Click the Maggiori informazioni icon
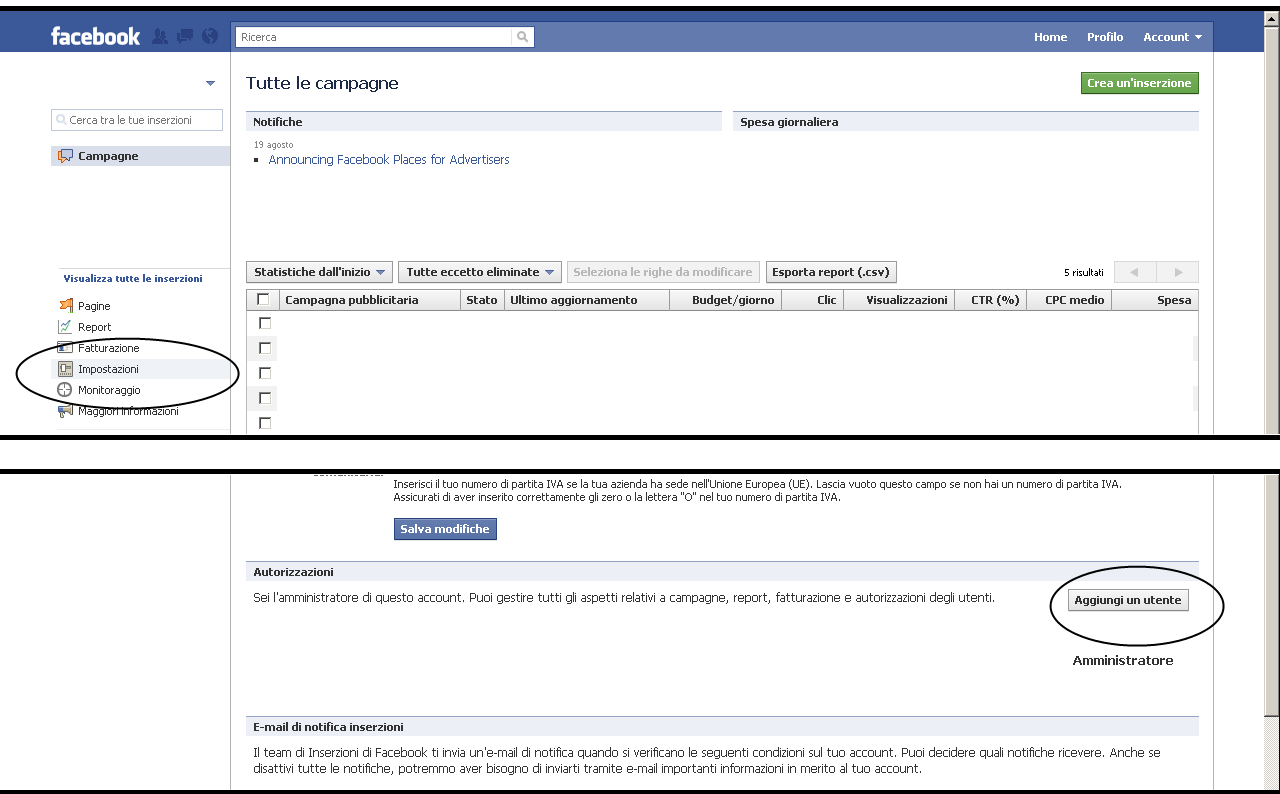The height and width of the screenshot is (794, 1280). (66, 411)
